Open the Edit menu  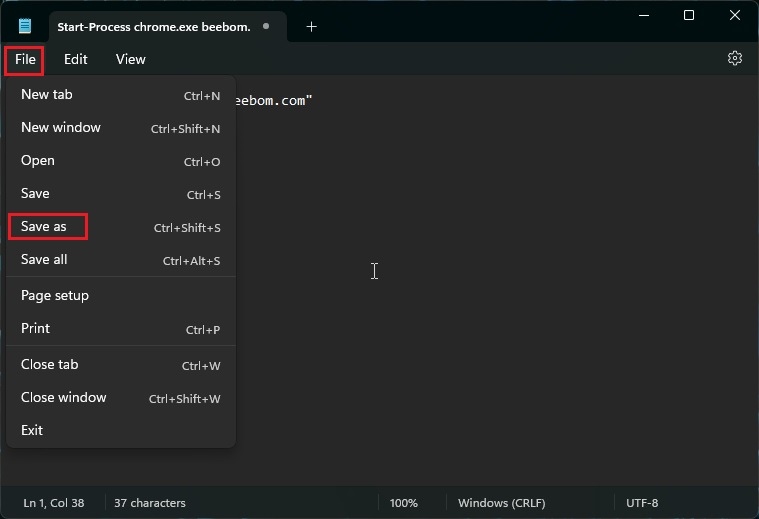click(x=76, y=60)
